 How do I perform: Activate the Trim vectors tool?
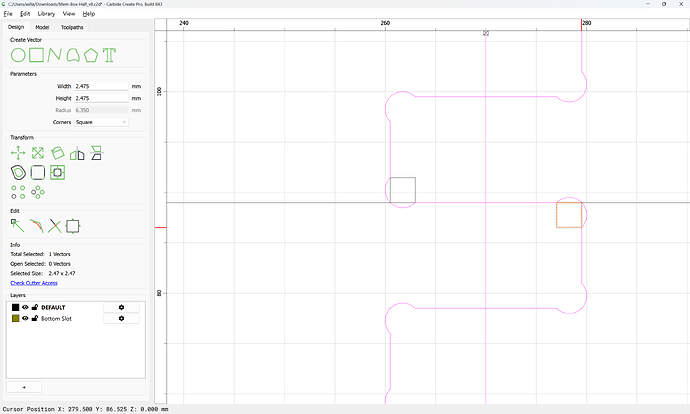[x=55, y=226]
